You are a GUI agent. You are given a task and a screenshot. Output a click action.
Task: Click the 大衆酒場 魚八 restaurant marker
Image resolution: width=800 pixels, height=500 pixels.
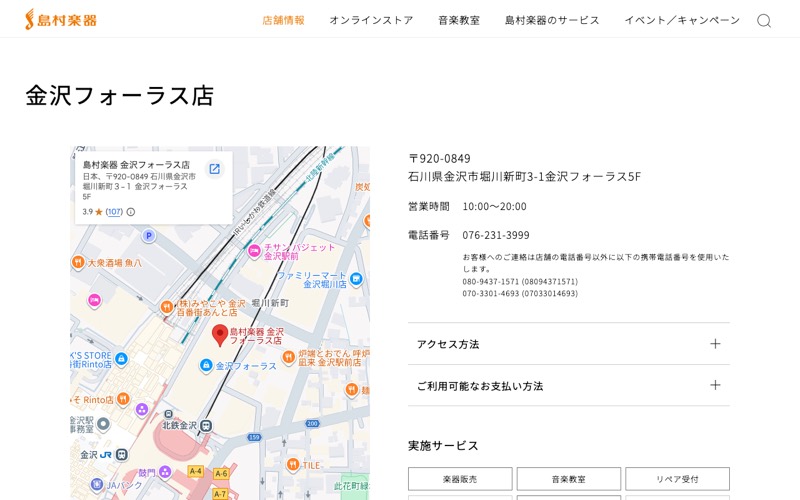[x=78, y=262]
